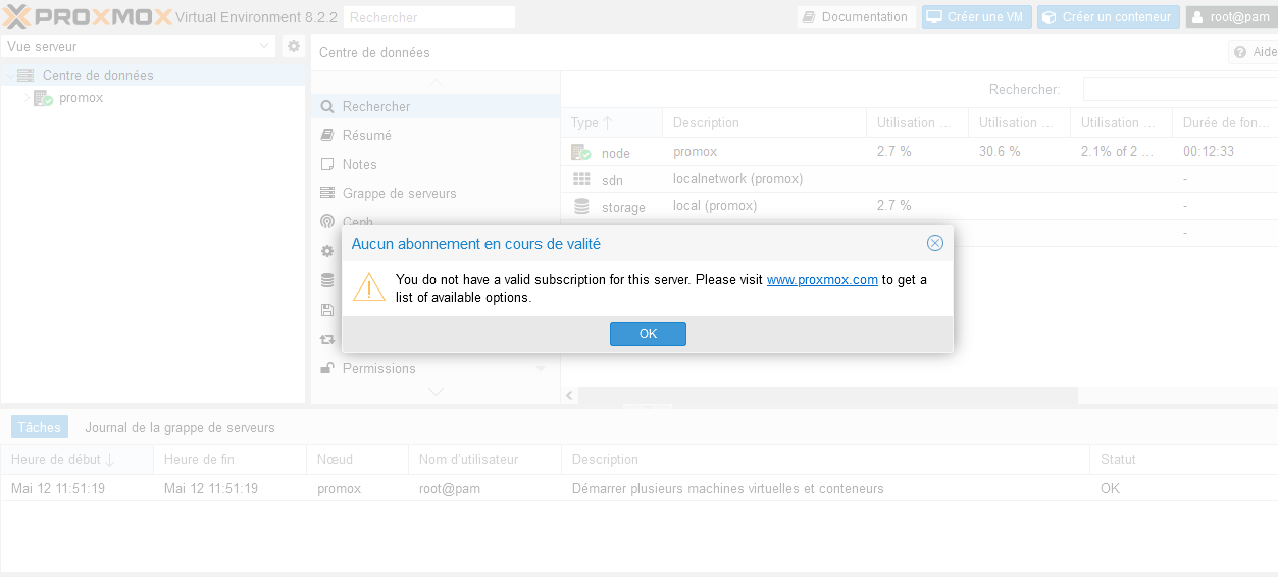This screenshot has width=1278, height=577.
Task: Click the storage icon in resource table
Action: [x=581, y=207]
